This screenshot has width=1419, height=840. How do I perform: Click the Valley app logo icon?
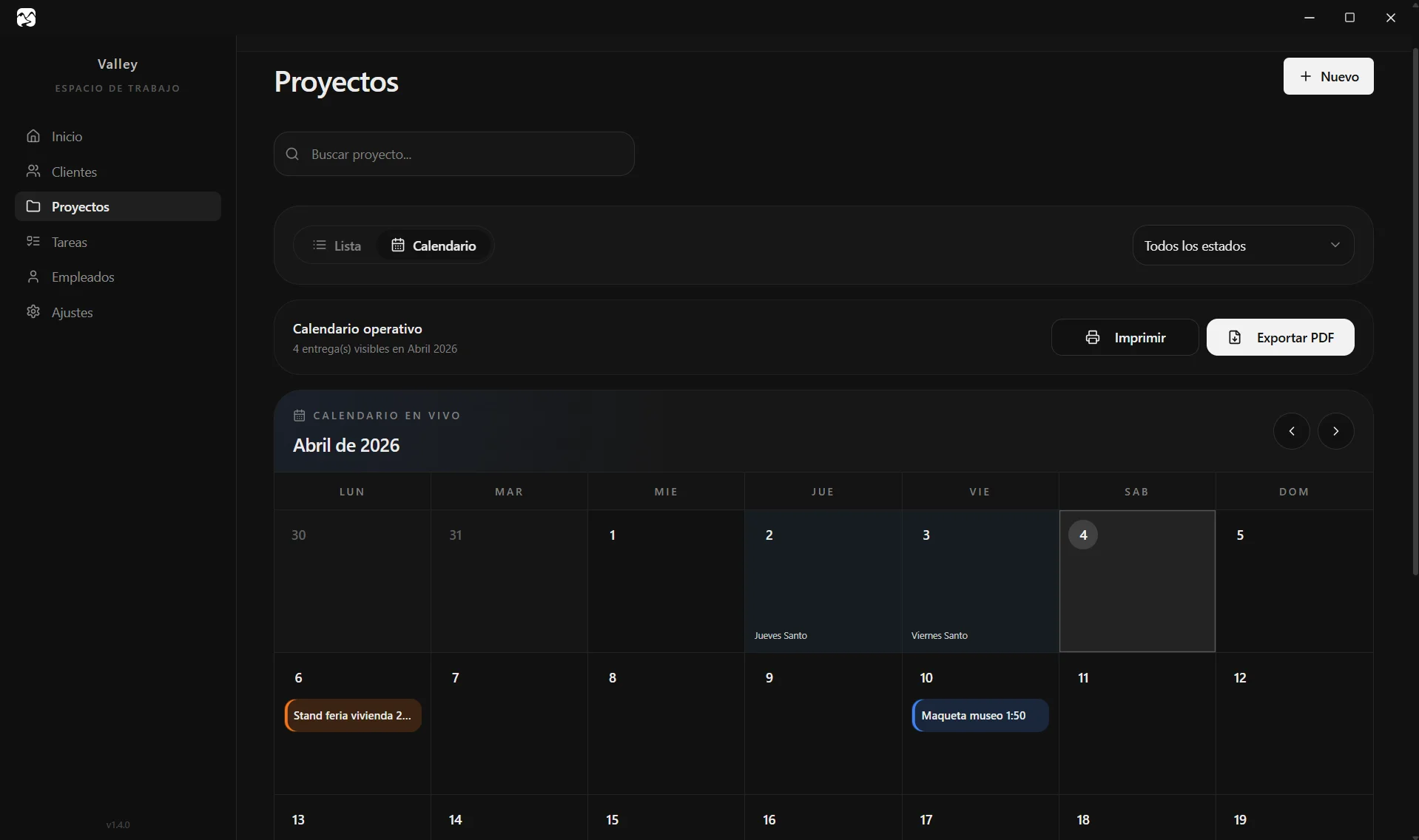pyautogui.click(x=26, y=18)
